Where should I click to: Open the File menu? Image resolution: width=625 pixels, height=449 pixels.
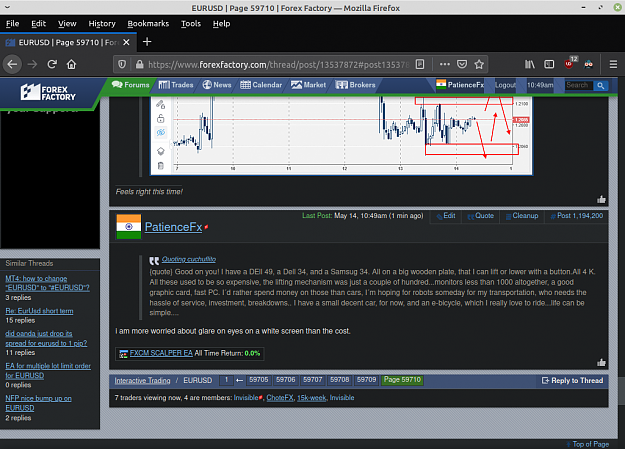tap(12, 24)
